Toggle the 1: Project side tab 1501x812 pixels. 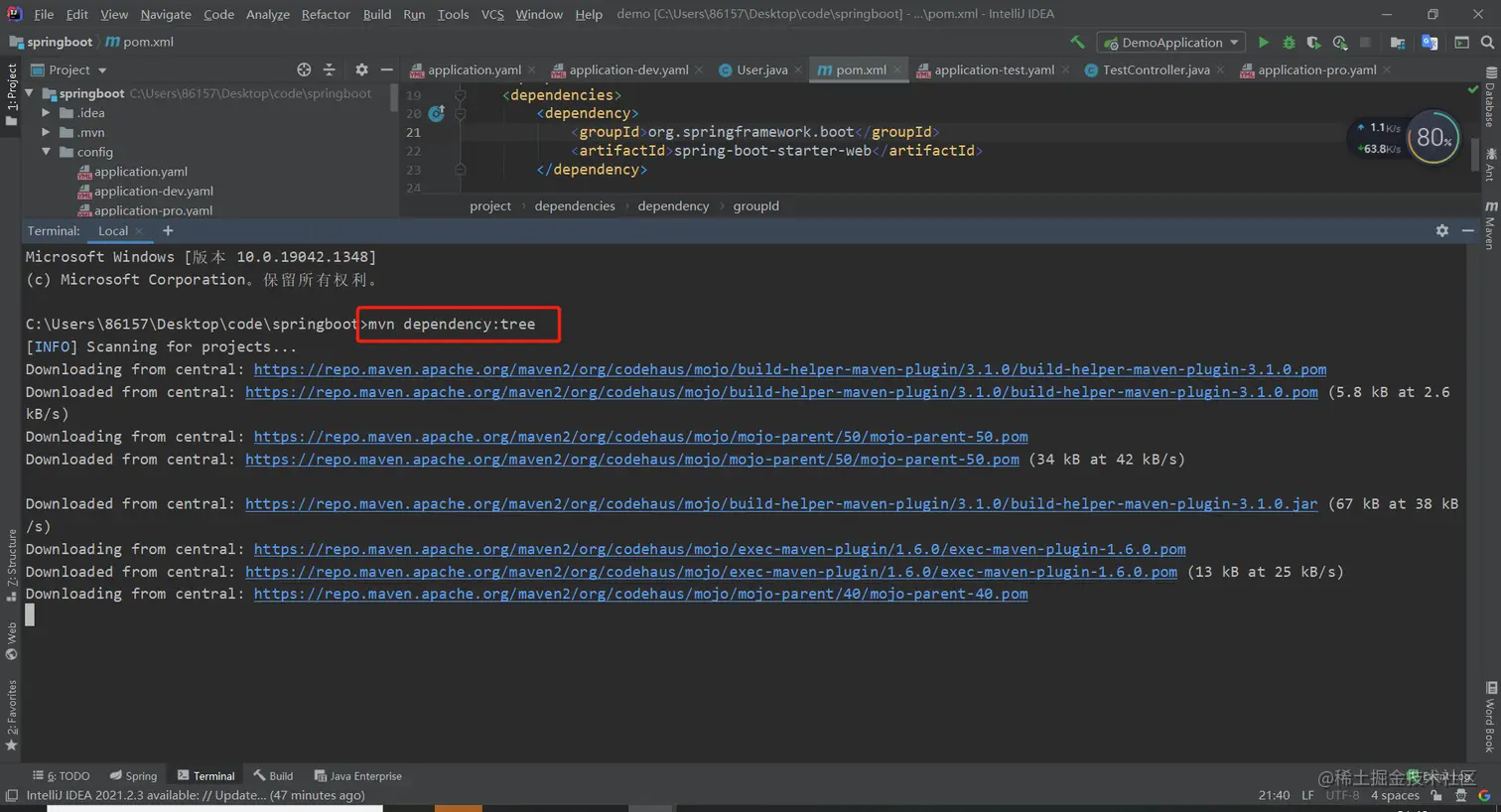(11, 94)
